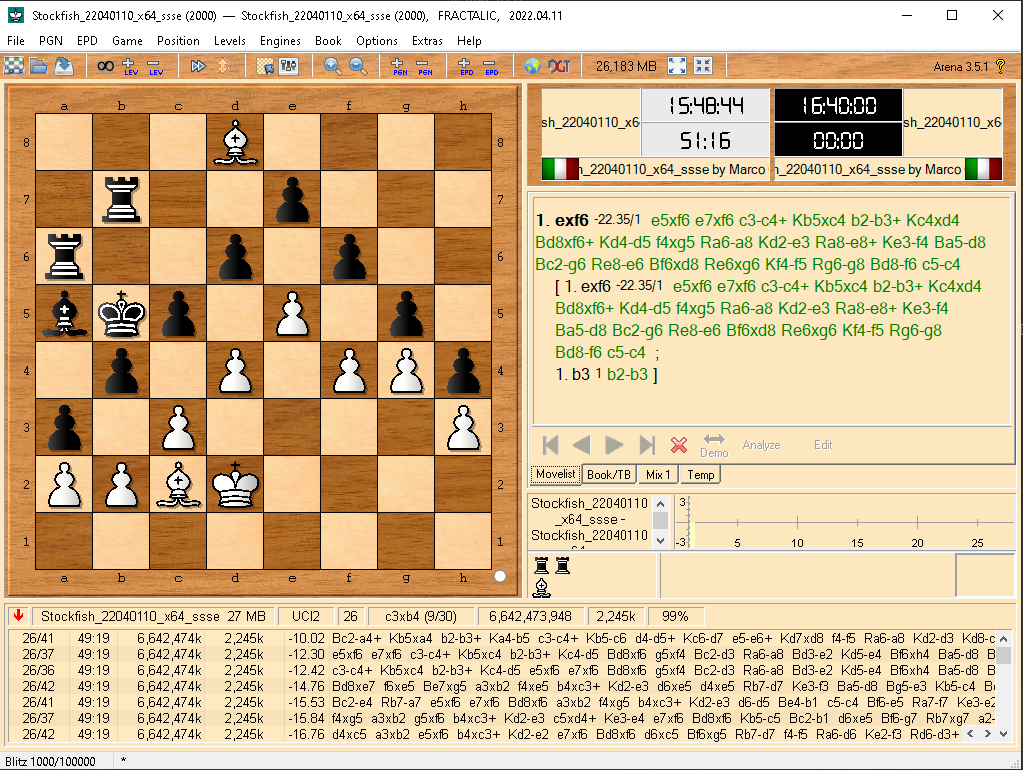Click the zoom out magnifier icon
The height and width of the screenshot is (770, 1023).
358,66
